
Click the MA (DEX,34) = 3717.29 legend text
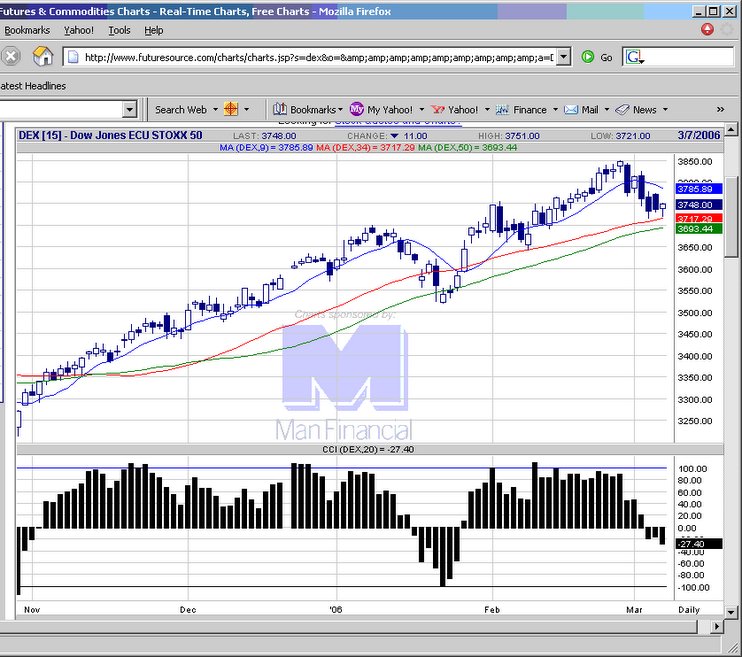[x=365, y=148]
